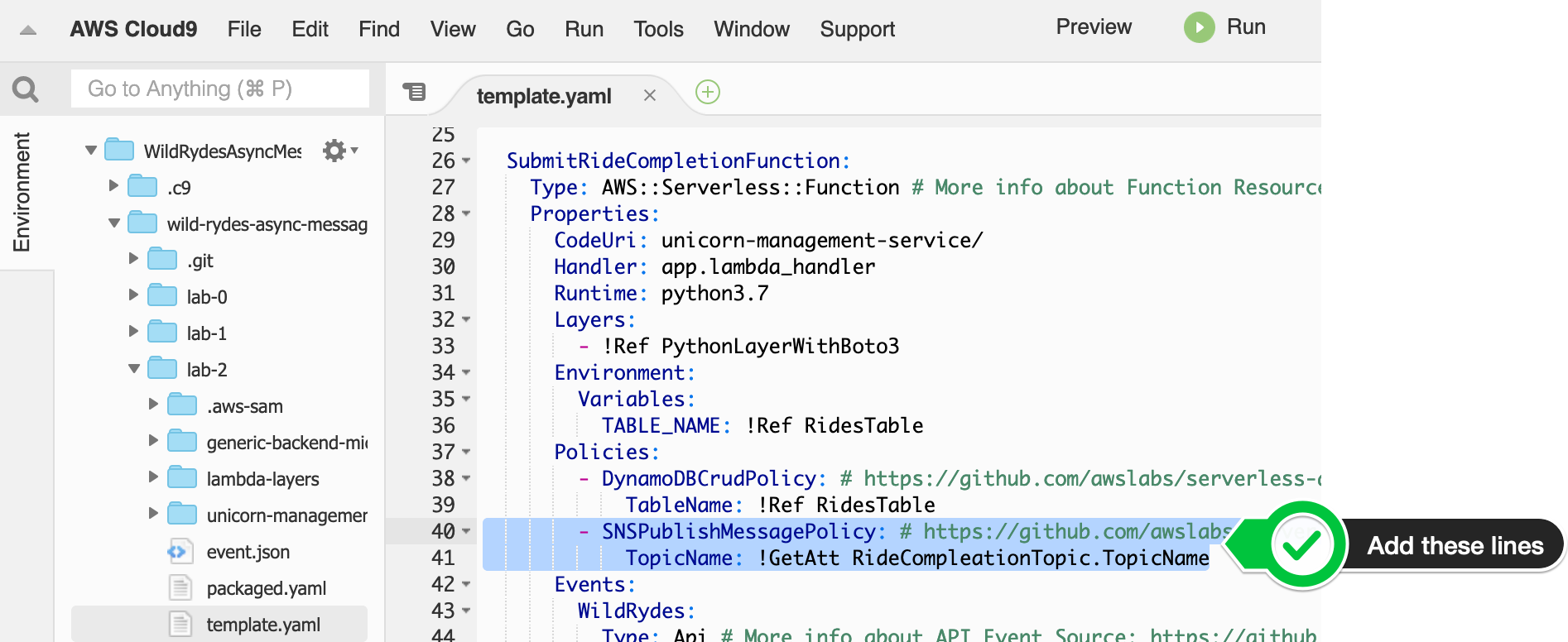1568x642 pixels.
Task: Fold the Events block at line 42
Action: [x=466, y=585]
